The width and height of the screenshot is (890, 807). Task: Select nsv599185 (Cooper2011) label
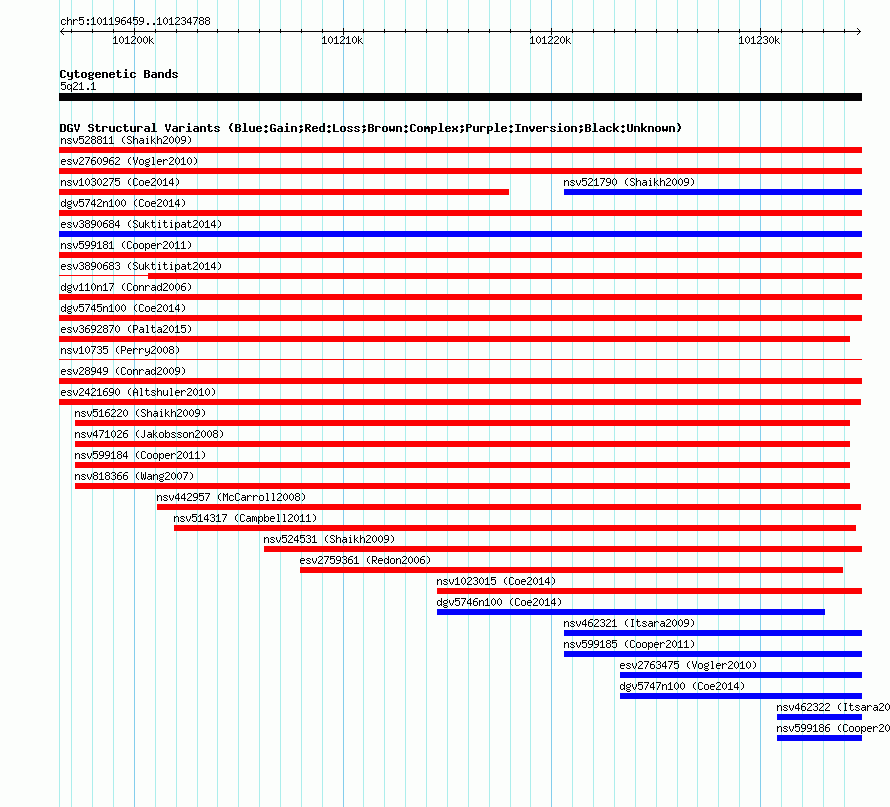(629, 644)
